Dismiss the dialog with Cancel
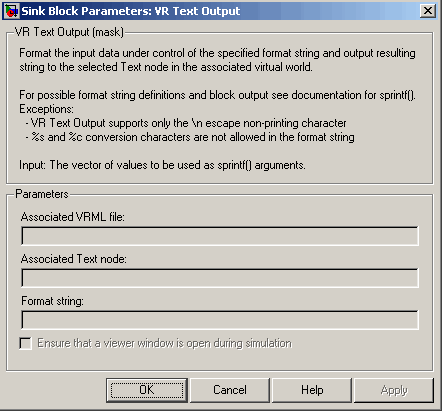Screen dimensions: 442x412 230,390
